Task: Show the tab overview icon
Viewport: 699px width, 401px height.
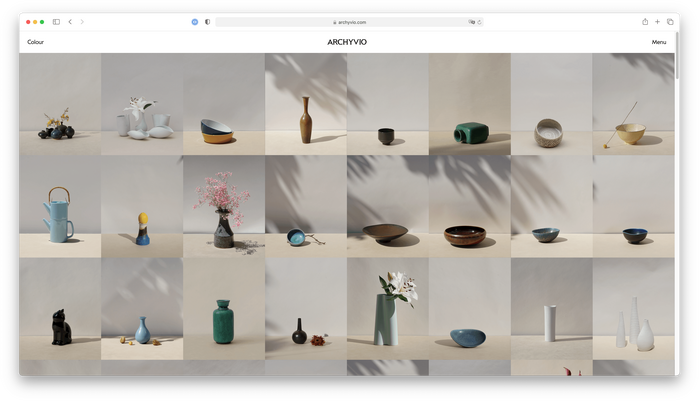Action: click(670, 22)
